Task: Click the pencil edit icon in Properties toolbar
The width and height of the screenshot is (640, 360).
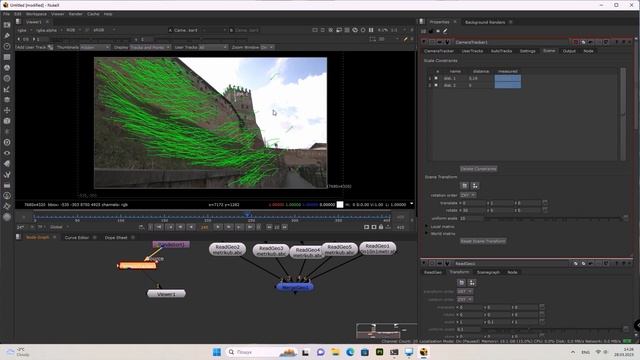Action: 445,31
